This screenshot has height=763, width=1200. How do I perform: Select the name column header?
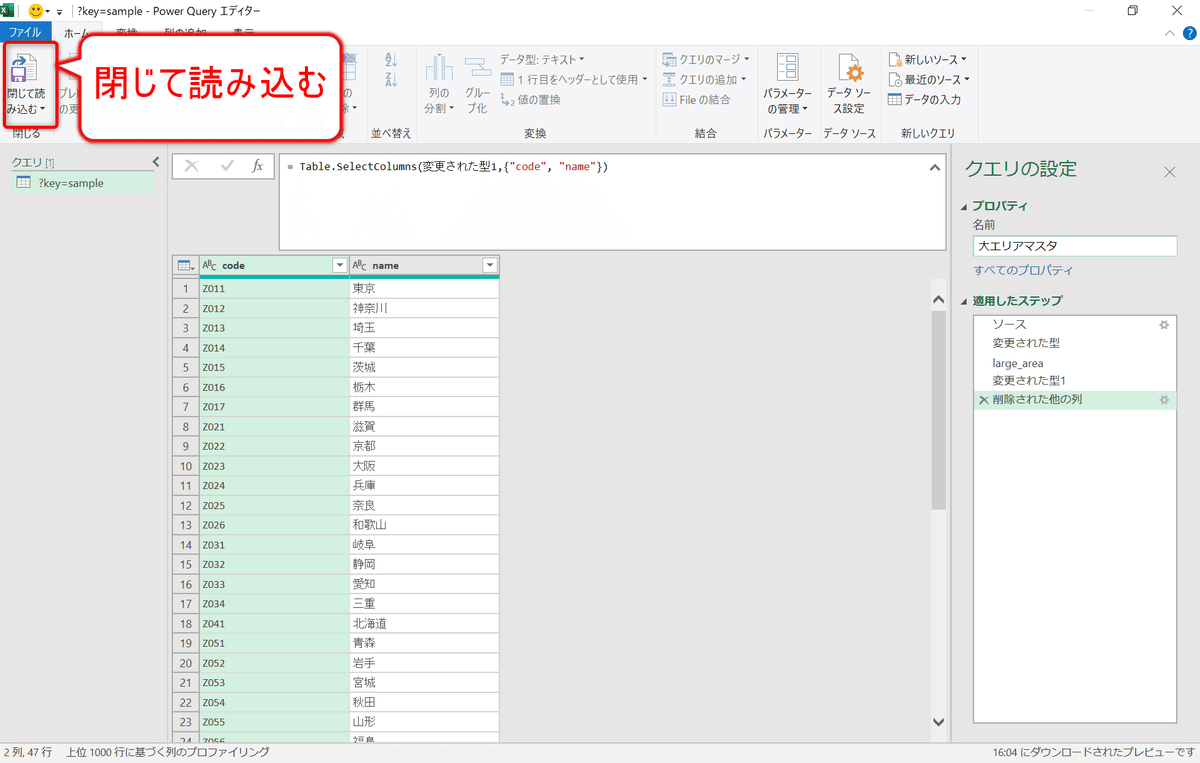424,265
